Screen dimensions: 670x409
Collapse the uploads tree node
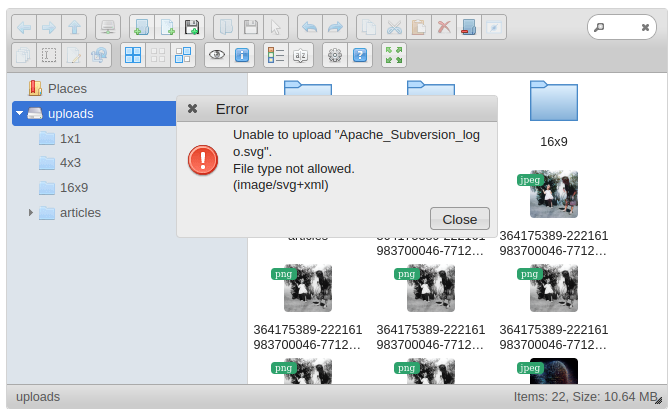click(19, 113)
